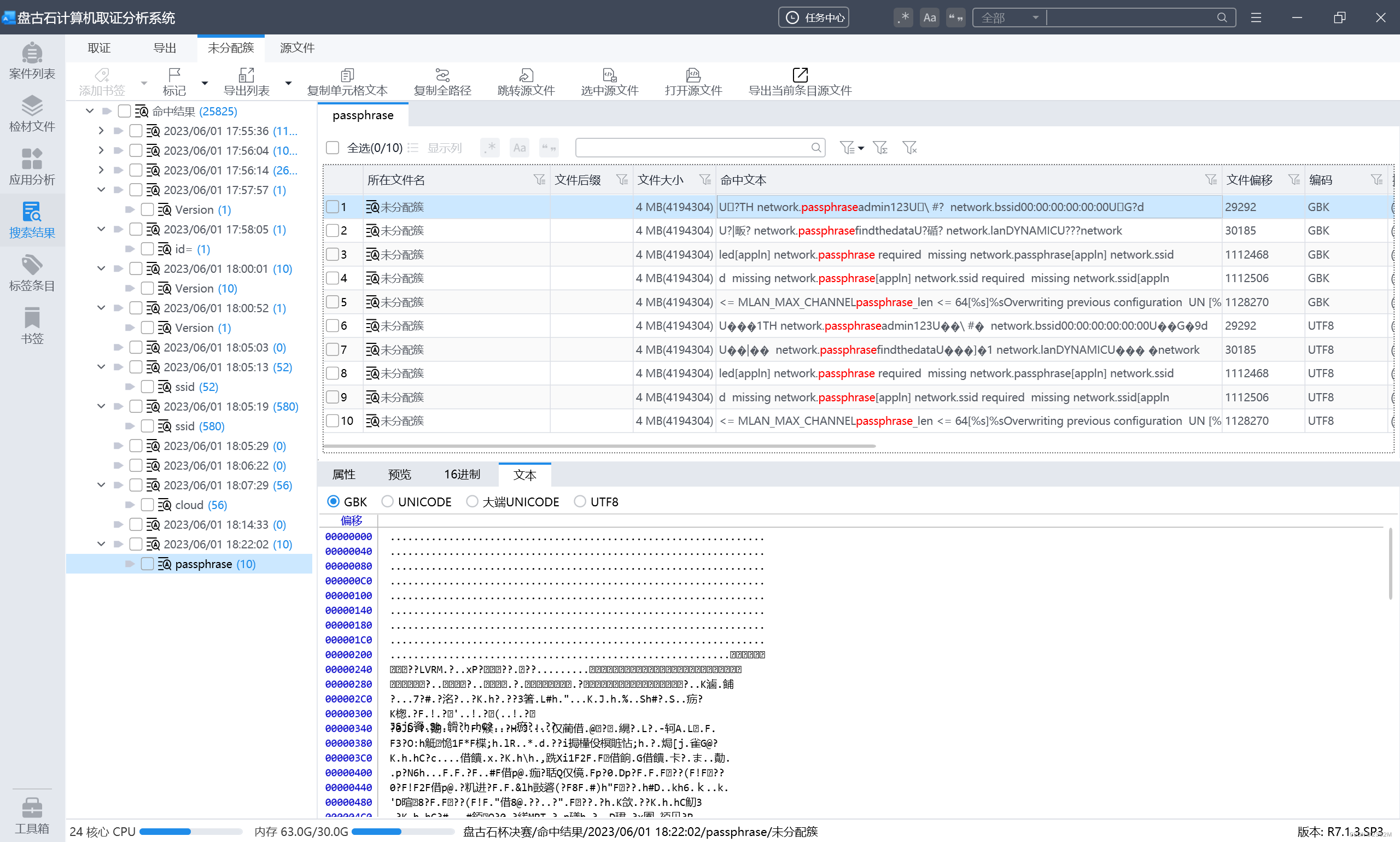Open the 任务中心 button
Screen dimensions: 1400x842
pos(814,17)
